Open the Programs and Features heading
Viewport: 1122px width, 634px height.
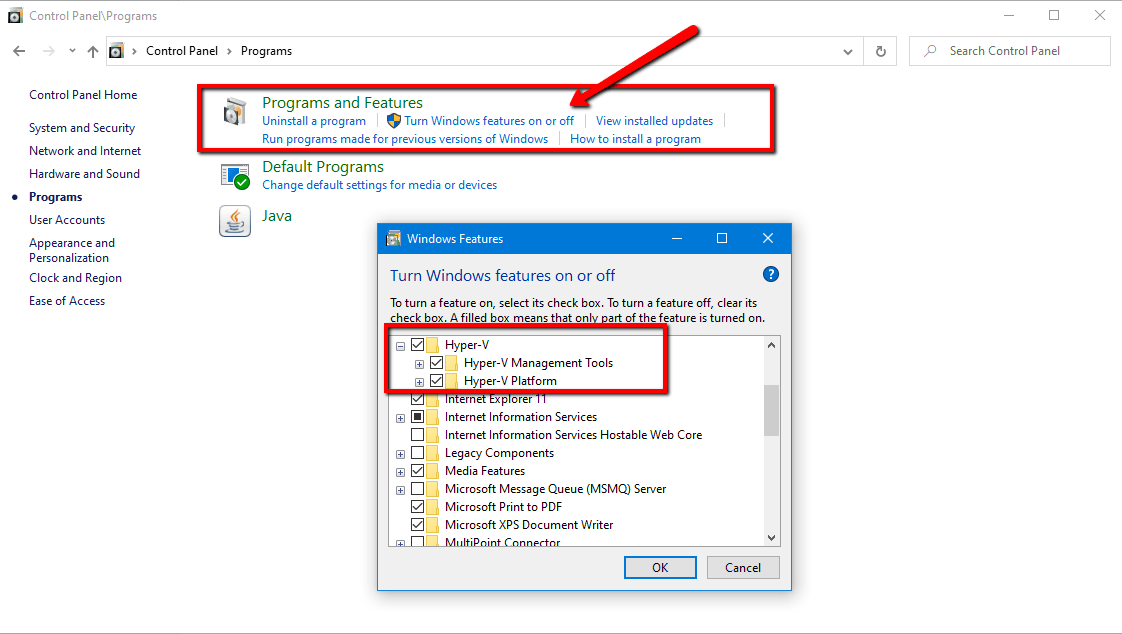342,102
